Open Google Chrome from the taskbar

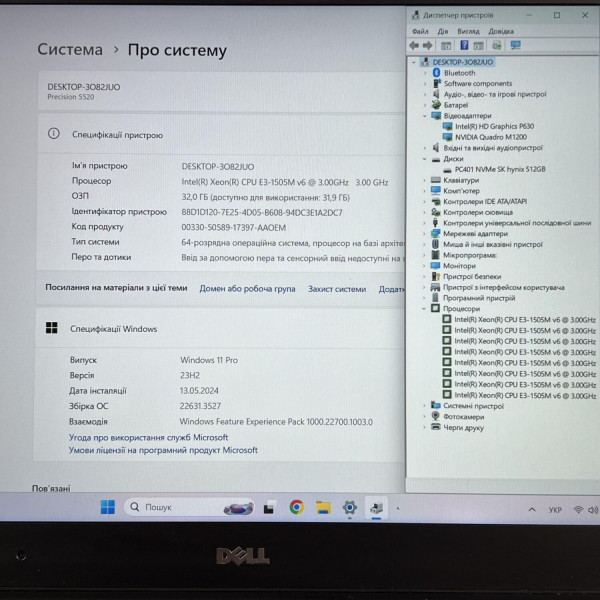297,507
